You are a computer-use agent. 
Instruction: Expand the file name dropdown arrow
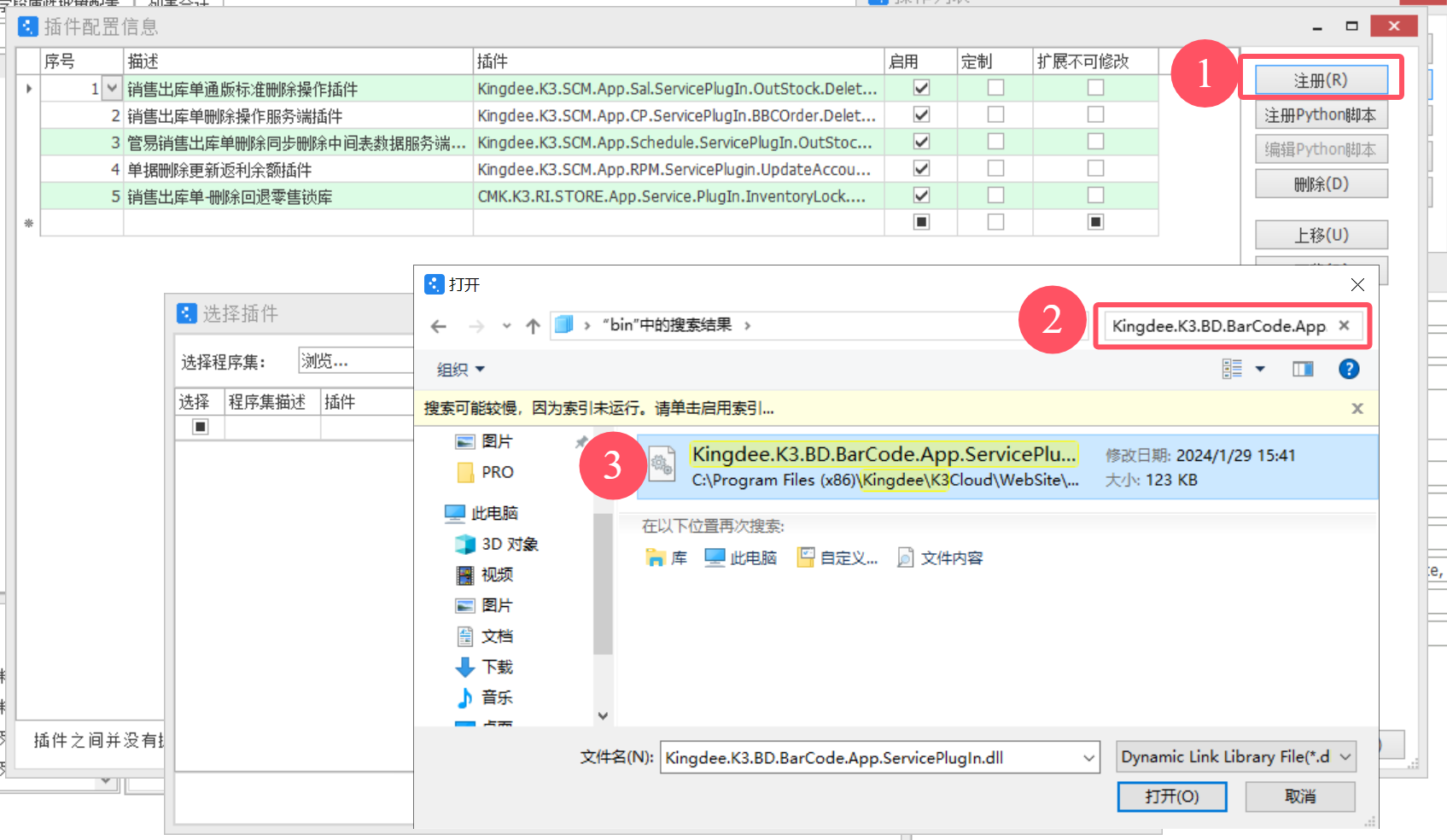click(1089, 758)
